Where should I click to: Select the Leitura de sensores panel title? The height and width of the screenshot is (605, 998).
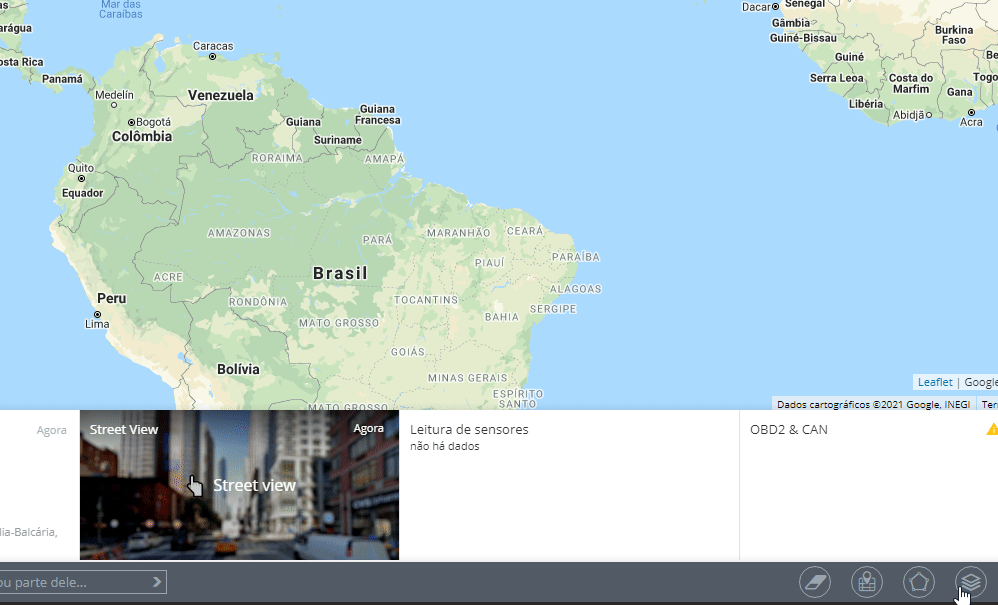[469, 429]
